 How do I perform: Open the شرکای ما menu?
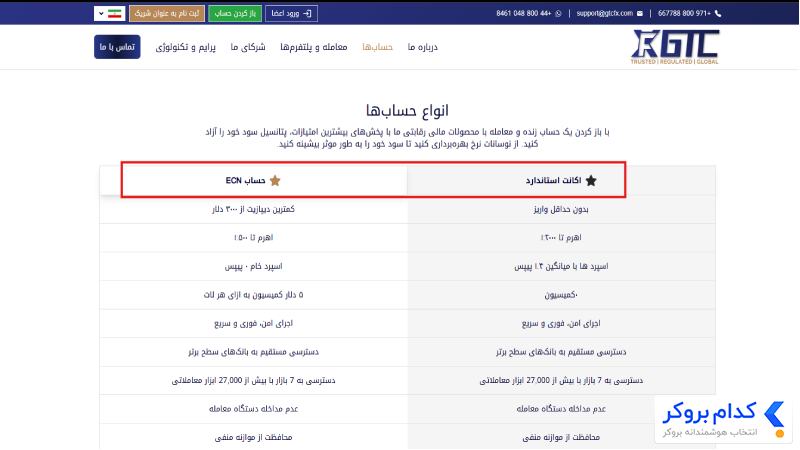click(248, 47)
